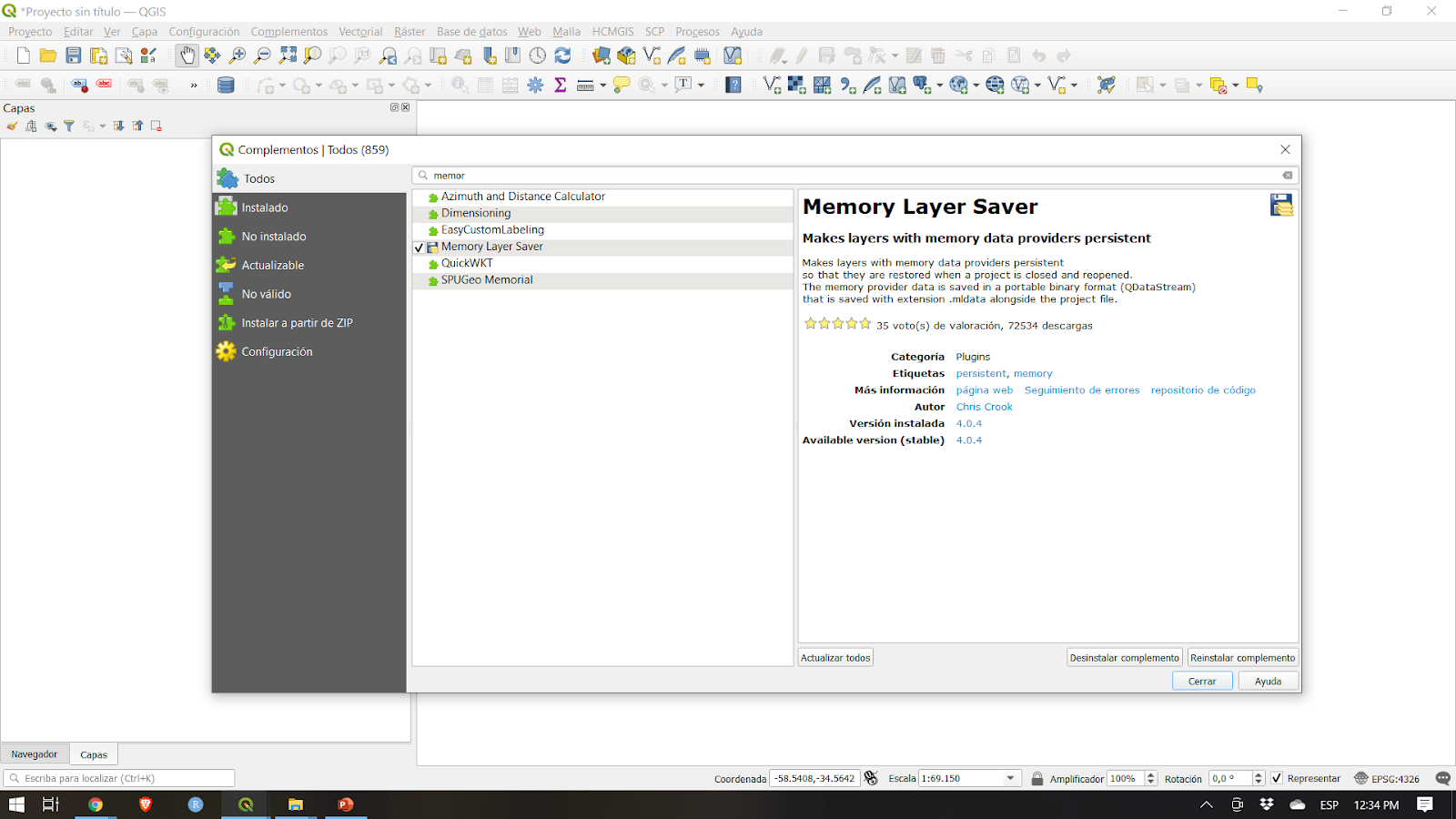Viewport: 1456px width, 819px height.
Task: Open the deselect features dropdown arrow
Action: (1236, 86)
